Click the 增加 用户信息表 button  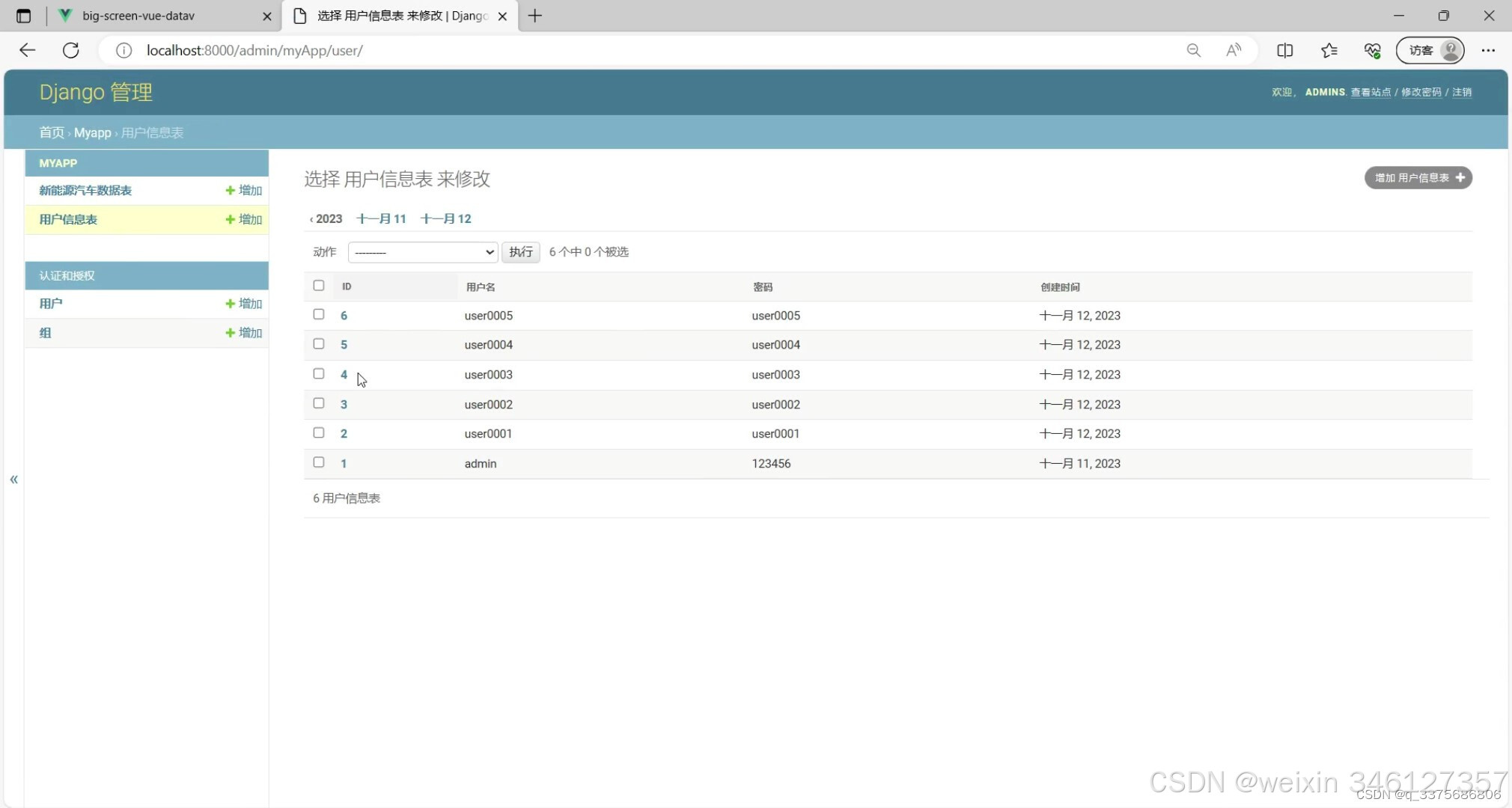pos(1418,178)
